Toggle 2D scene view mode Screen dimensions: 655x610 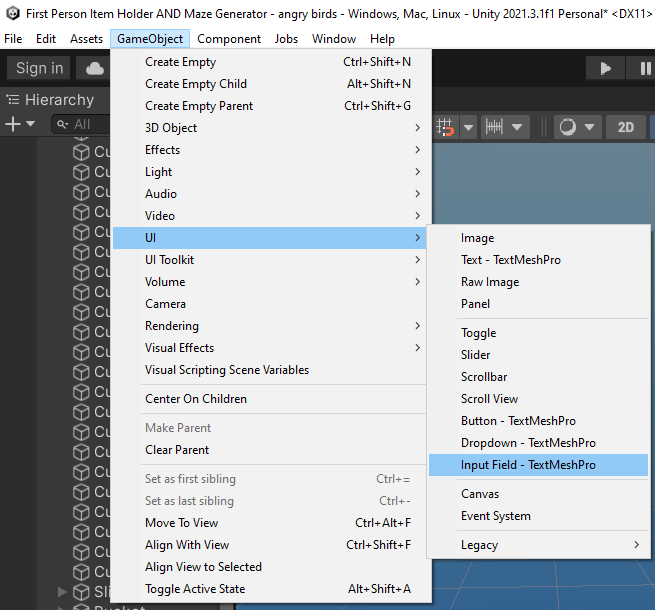(x=625, y=127)
